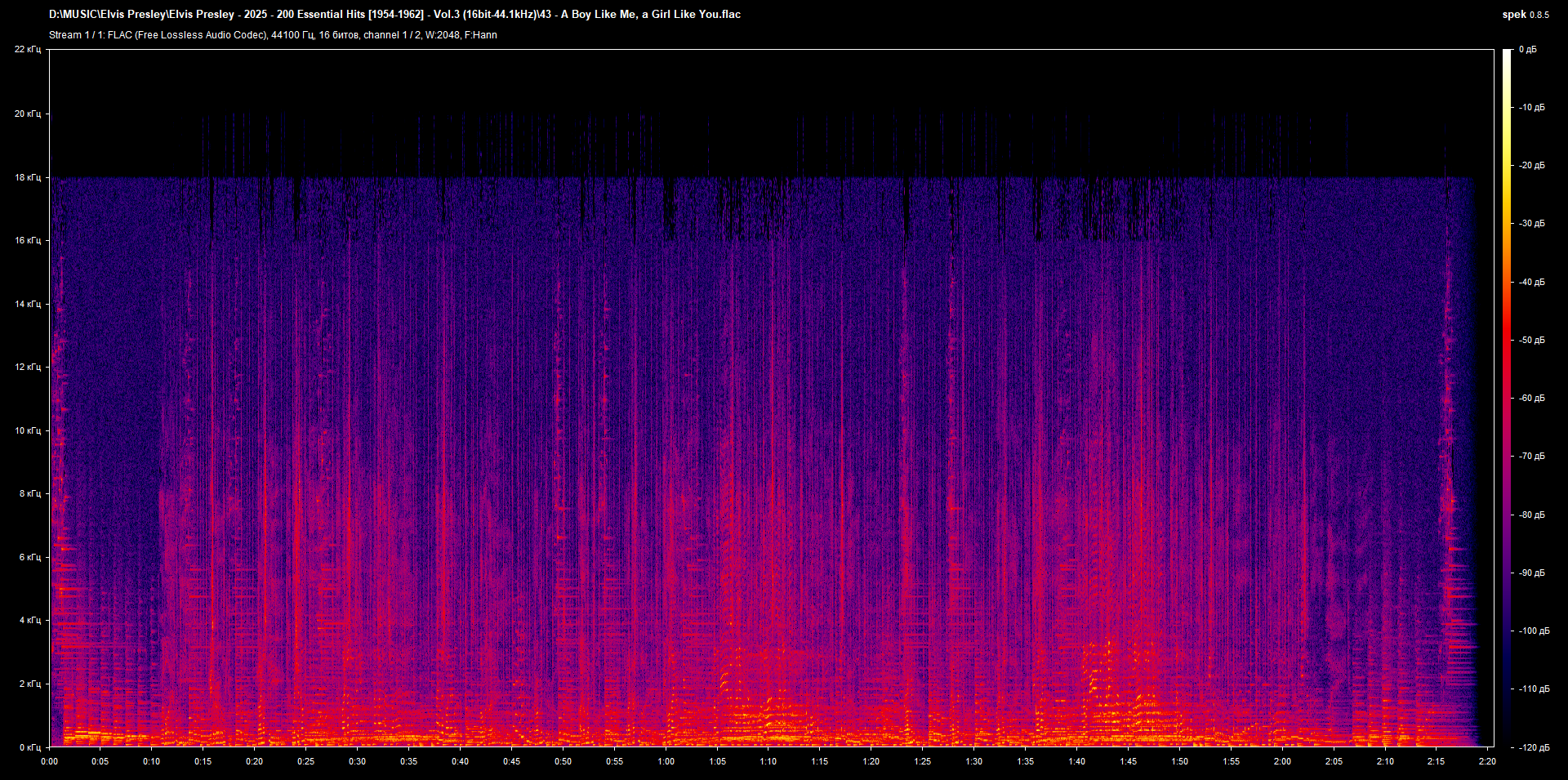Image resolution: width=1568 pixels, height=780 pixels.
Task: Click the 0:00 time axis marker
Action: tap(50, 761)
